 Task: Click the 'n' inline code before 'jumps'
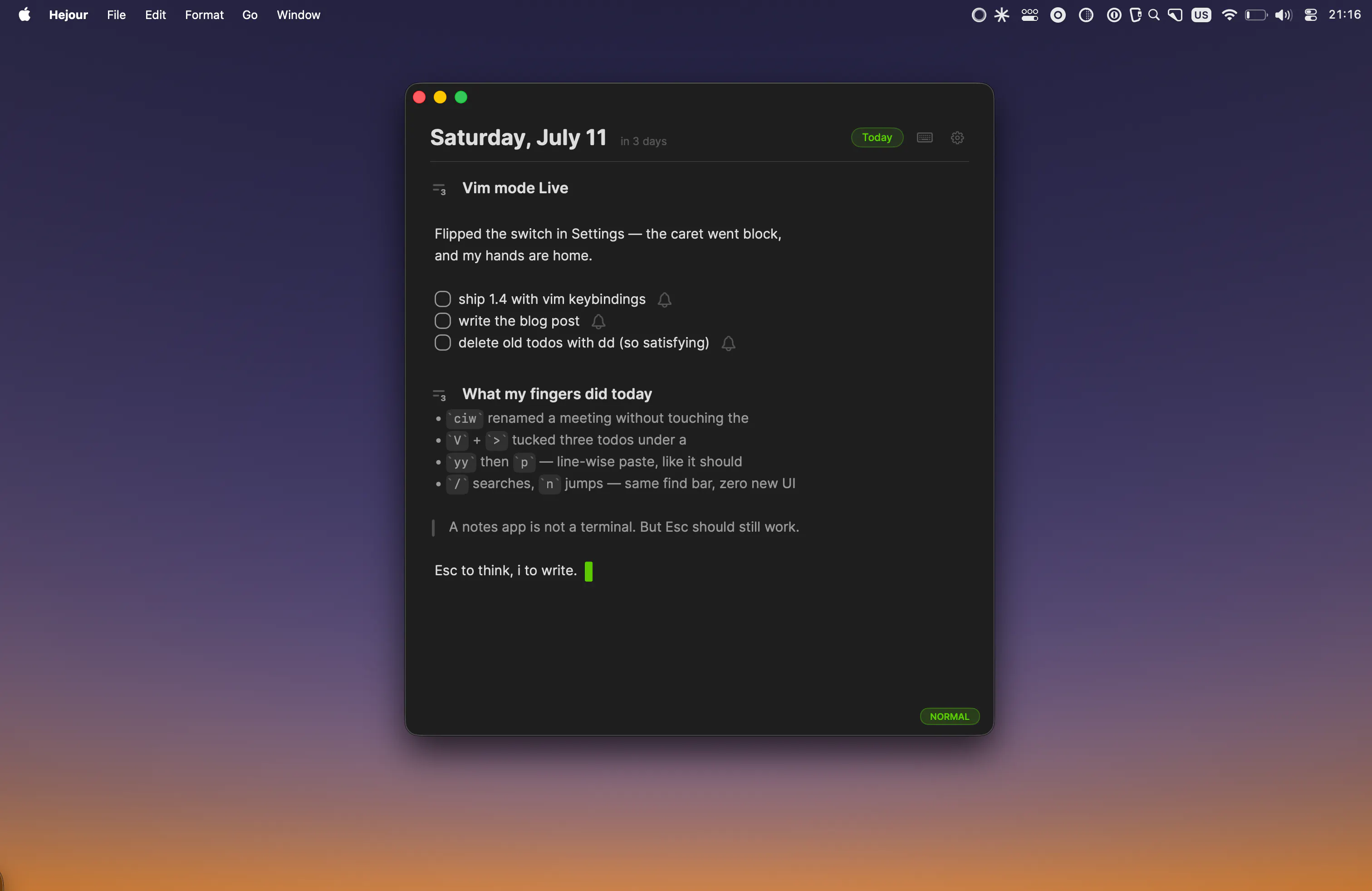point(549,484)
